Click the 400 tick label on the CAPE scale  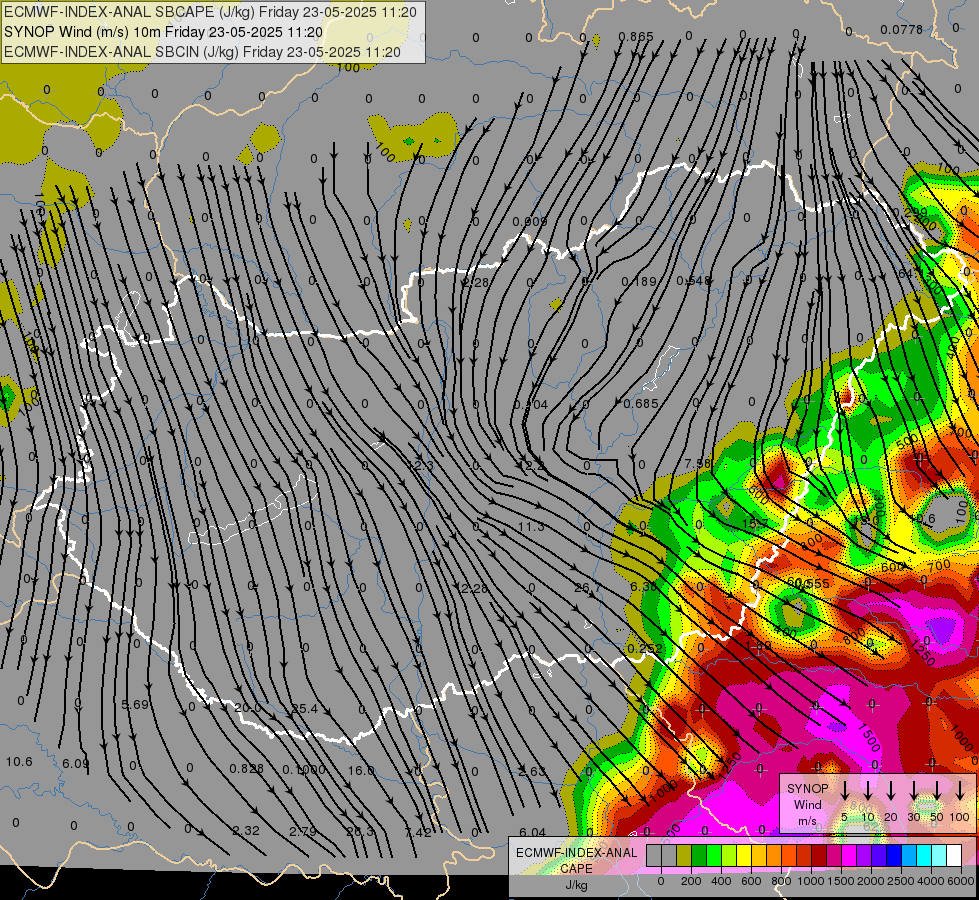coord(721,881)
